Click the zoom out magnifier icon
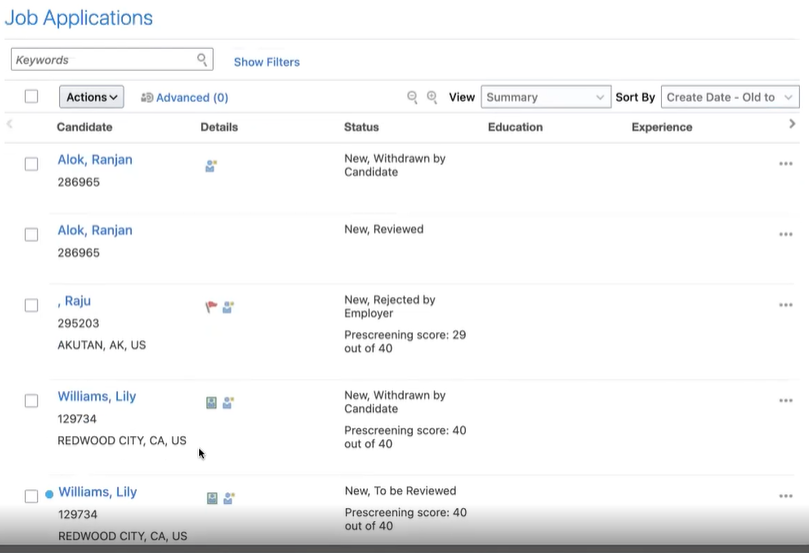 pyautogui.click(x=412, y=97)
